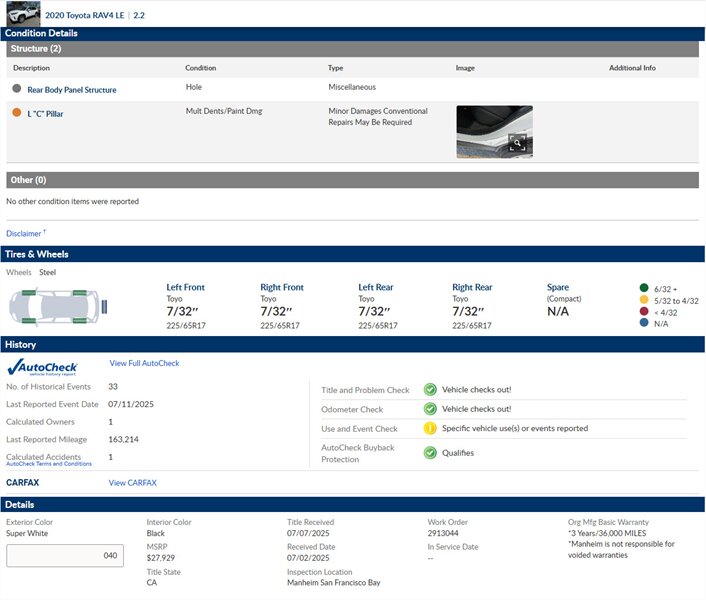The height and width of the screenshot is (600, 706).
Task: Select the 3 Years/36,000 MILES warranty text
Action: [x=607, y=533]
